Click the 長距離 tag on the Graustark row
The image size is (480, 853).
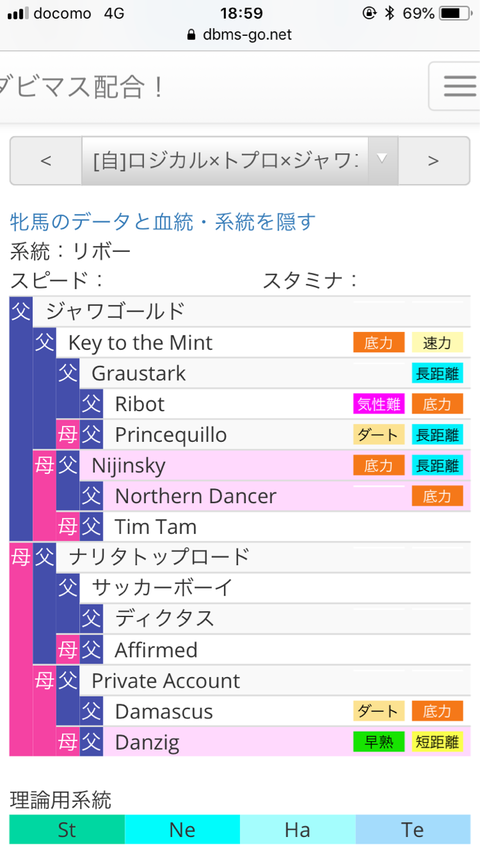[438, 373]
